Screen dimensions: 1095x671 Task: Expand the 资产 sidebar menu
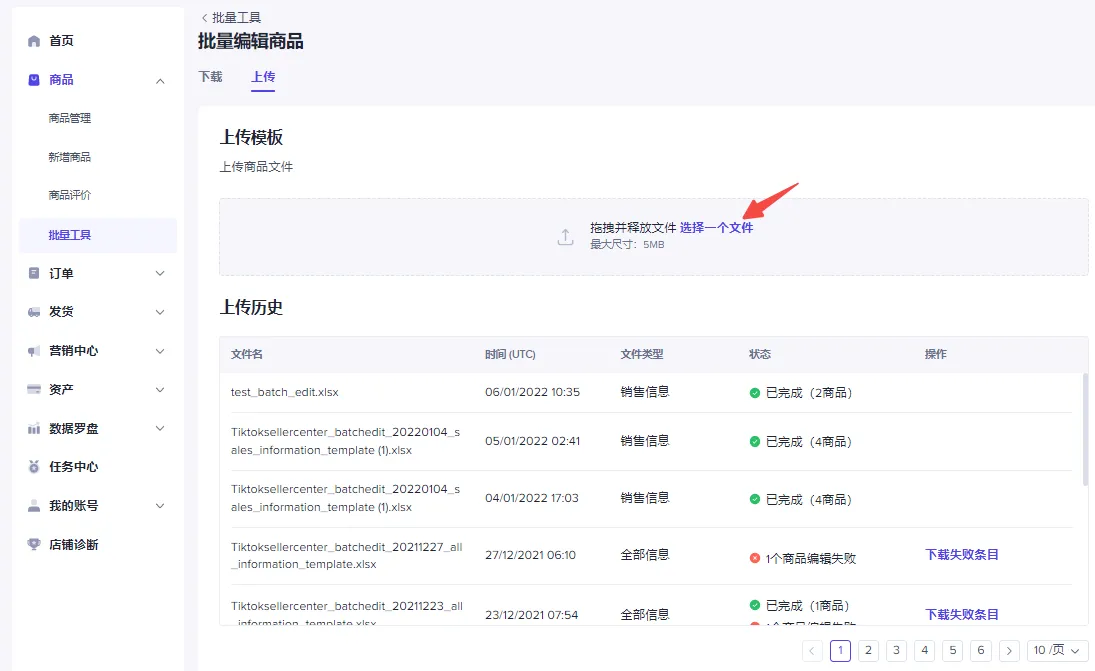point(159,389)
